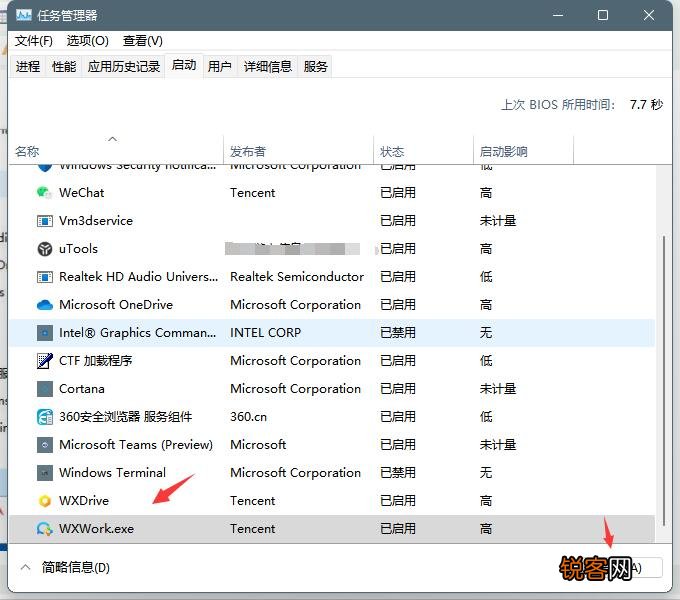Switch to the 服务 tab
This screenshot has width=680, height=600.
[315, 66]
